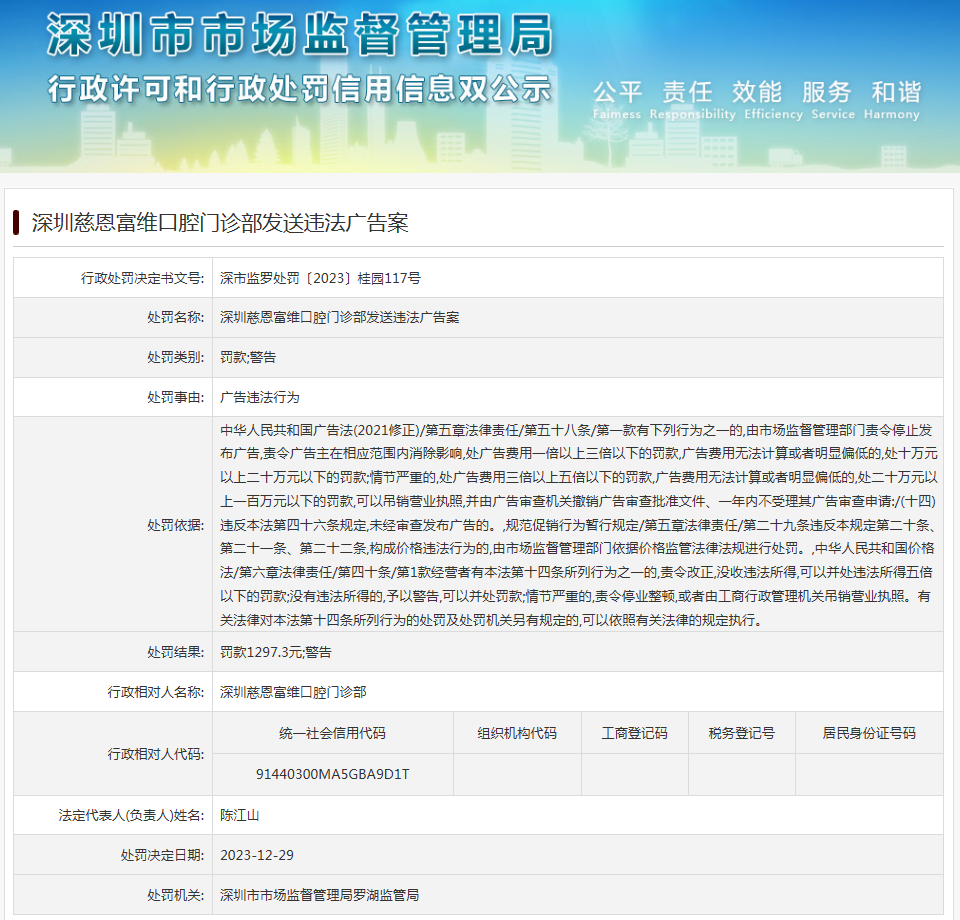Click the 深圳市市场监督管理局 banner title

(300, 35)
